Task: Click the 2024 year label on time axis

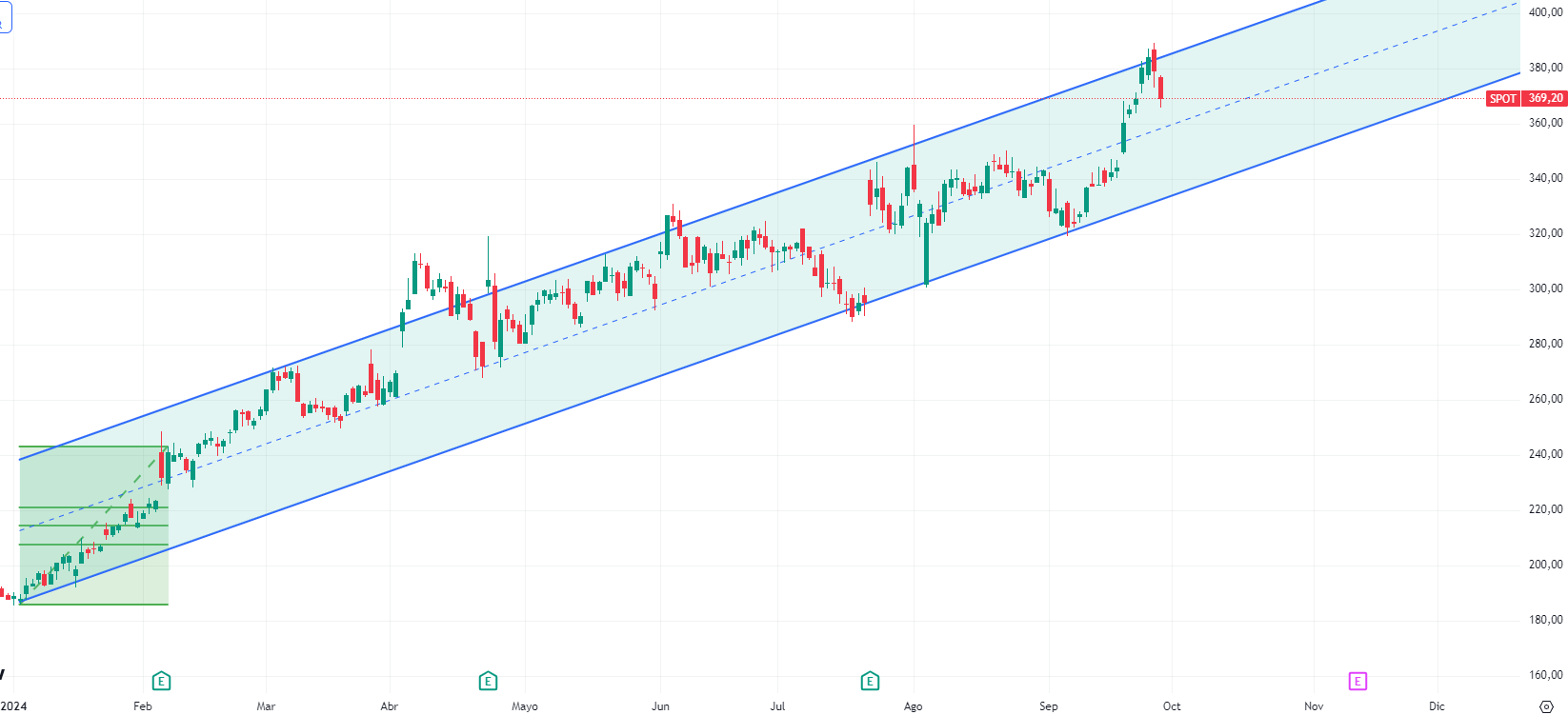Action: pyautogui.click(x=13, y=706)
